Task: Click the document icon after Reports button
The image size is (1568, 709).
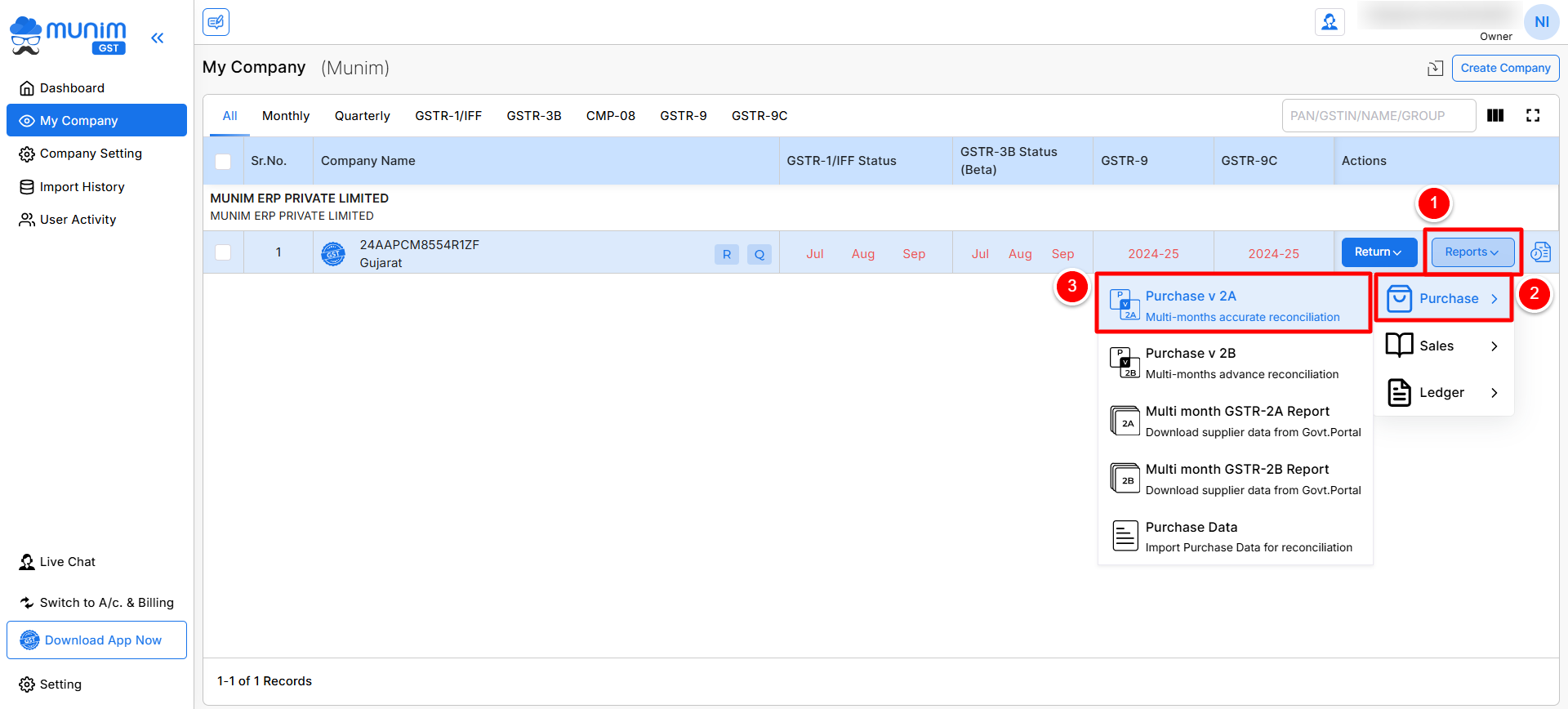Action: tap(1540, 252)
